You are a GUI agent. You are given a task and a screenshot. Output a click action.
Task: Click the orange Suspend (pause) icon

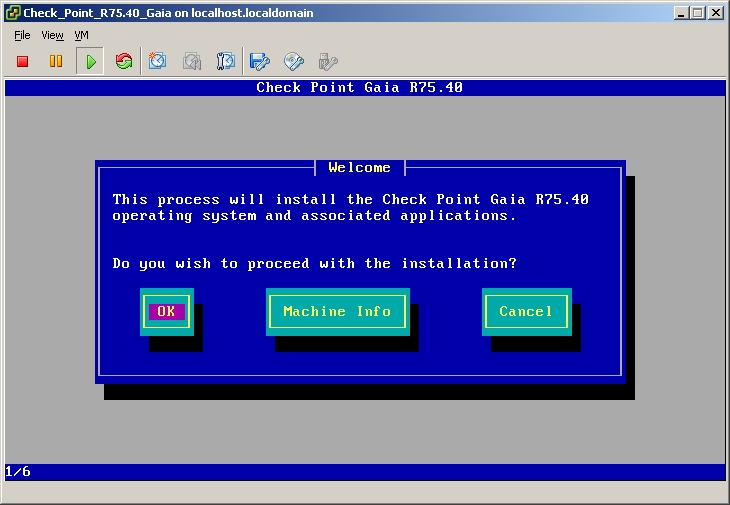point(56,61)
